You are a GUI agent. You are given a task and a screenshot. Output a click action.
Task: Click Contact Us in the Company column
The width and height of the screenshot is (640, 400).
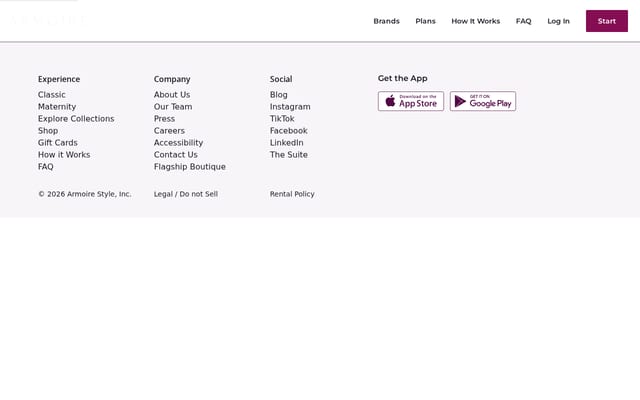176,155
